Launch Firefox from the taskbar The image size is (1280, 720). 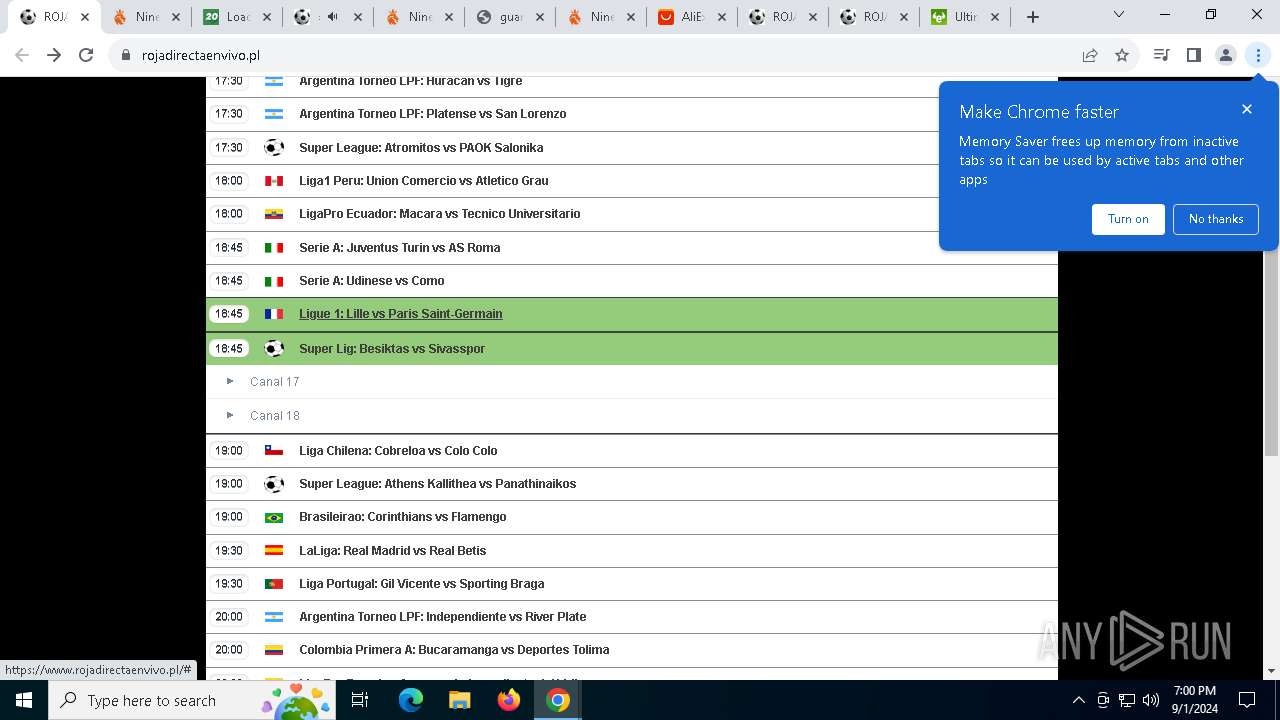tap(509, 700)
